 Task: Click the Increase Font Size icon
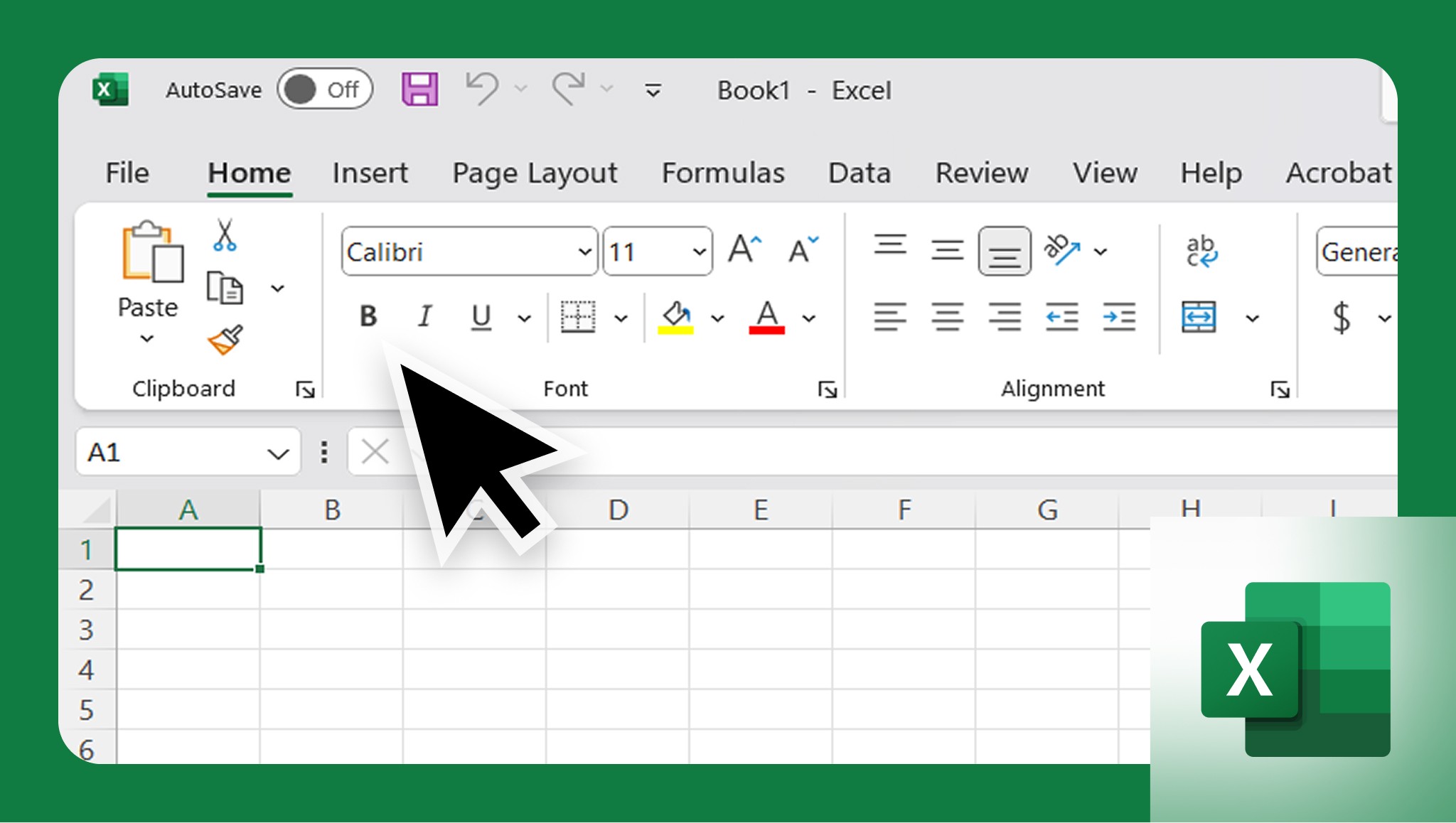click(744, 250)
